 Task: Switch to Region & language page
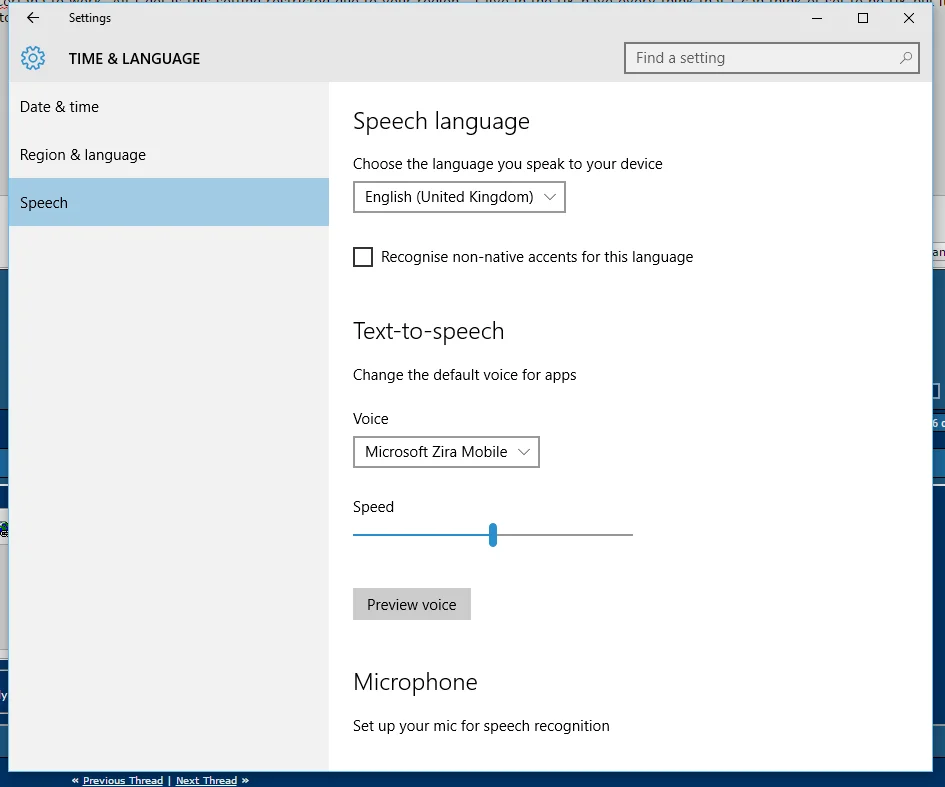click(x=169, y=155)
